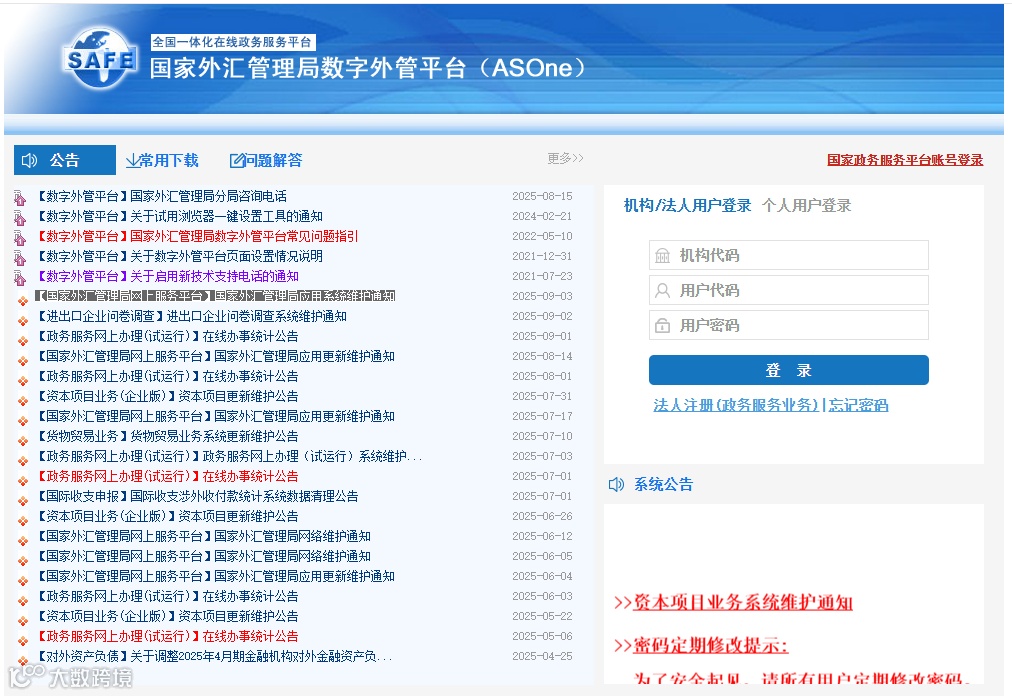Open 关于数字外管平台页面设置情况说明
The image size is (1012, 696).
click(179, 256)
